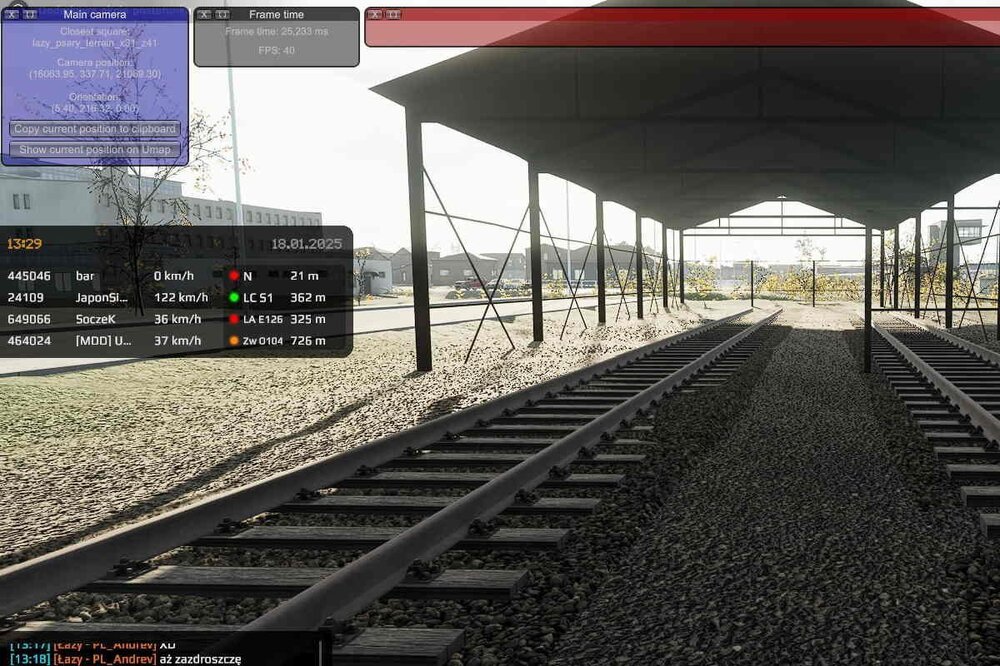Click chat message 'aż zazdroszczę'
The width and height of the screenshot is (1000, 666).
pyautogui.click(x=200, y=660)
